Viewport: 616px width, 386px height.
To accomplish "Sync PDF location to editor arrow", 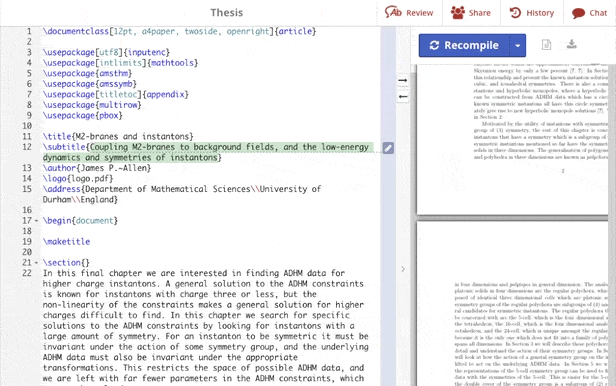I will [403, 97].
